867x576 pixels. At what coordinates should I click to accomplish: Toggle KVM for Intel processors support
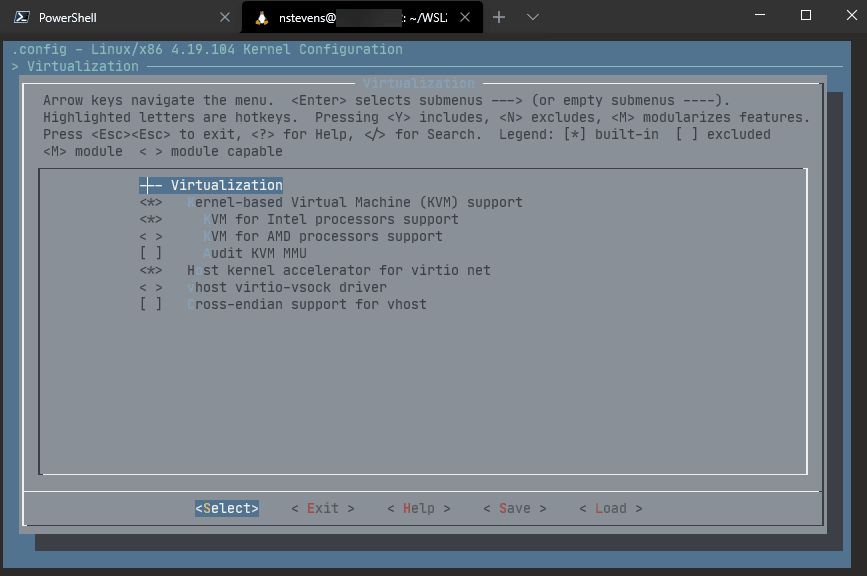(x=150, y=219)
